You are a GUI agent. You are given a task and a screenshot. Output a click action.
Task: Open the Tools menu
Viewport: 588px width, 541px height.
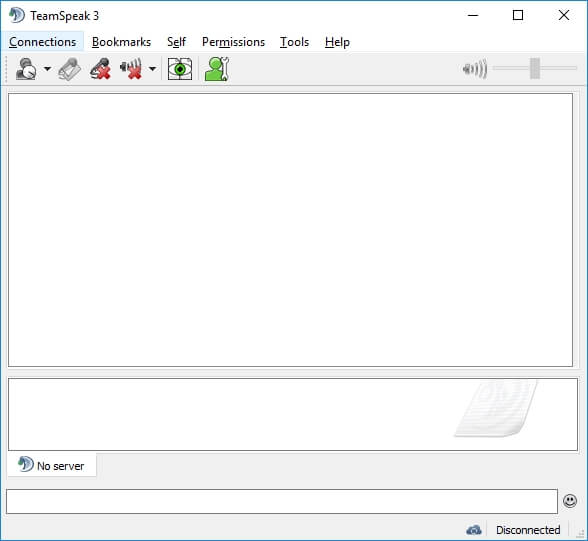[294, 42]
